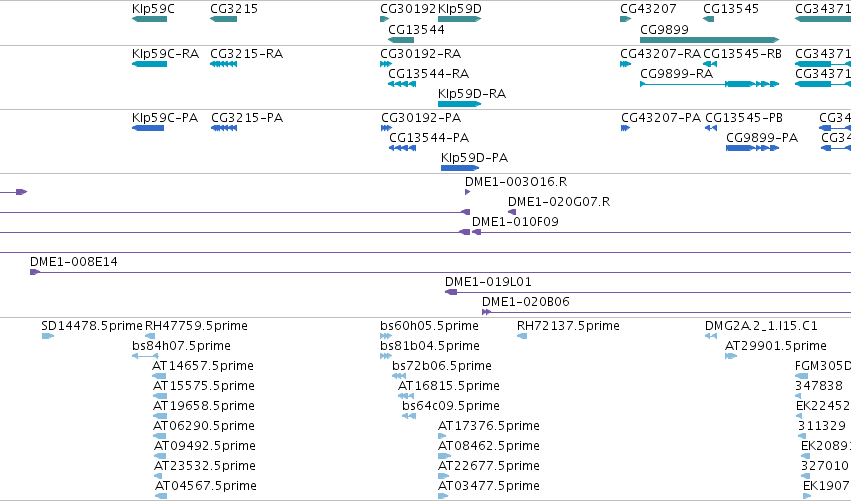Click the AT17376.5prime EST label
Image resolution: width=851 pixels, height=501 pixels.
coord(489,426)
